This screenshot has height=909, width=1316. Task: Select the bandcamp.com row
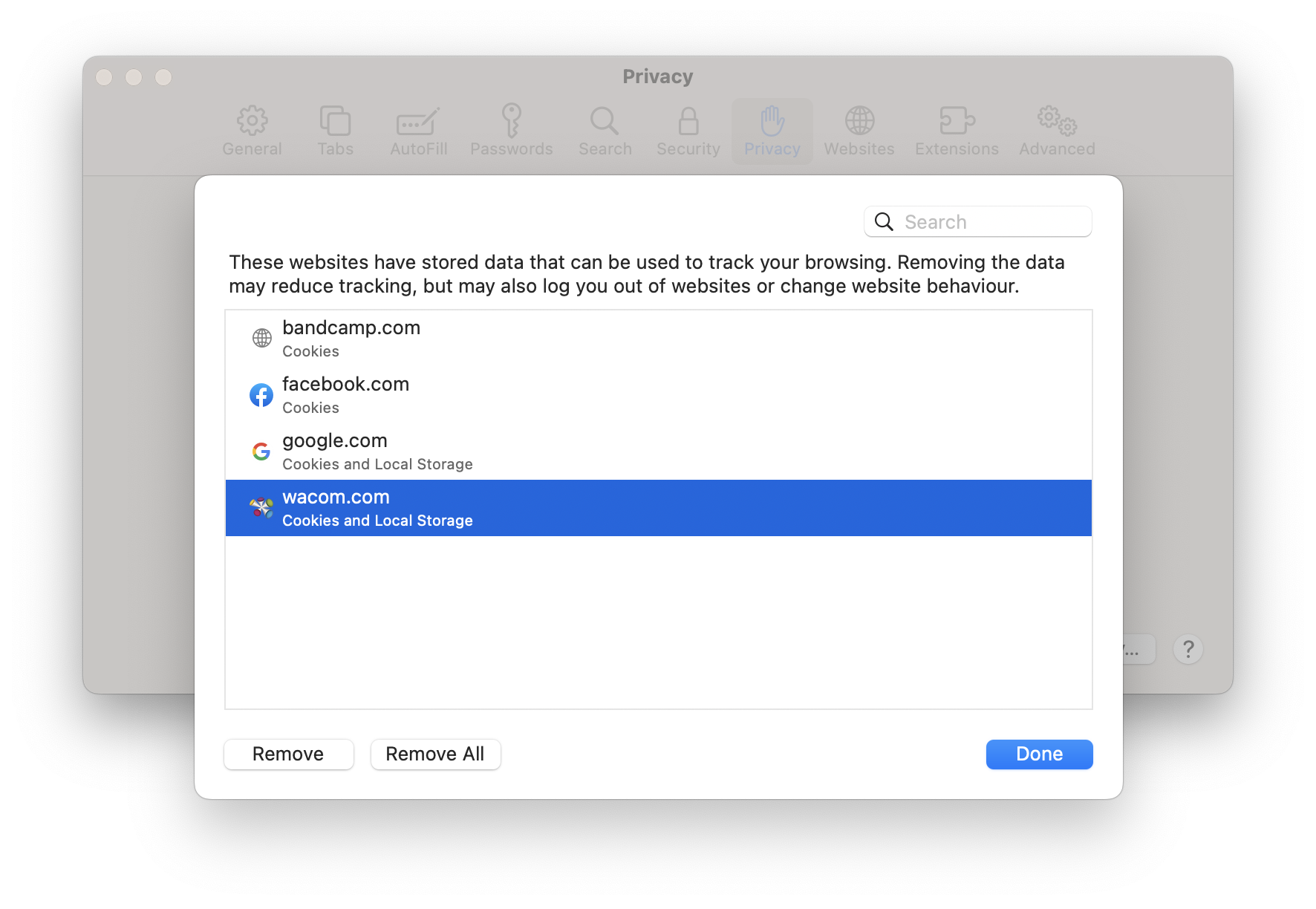[659, 339]
